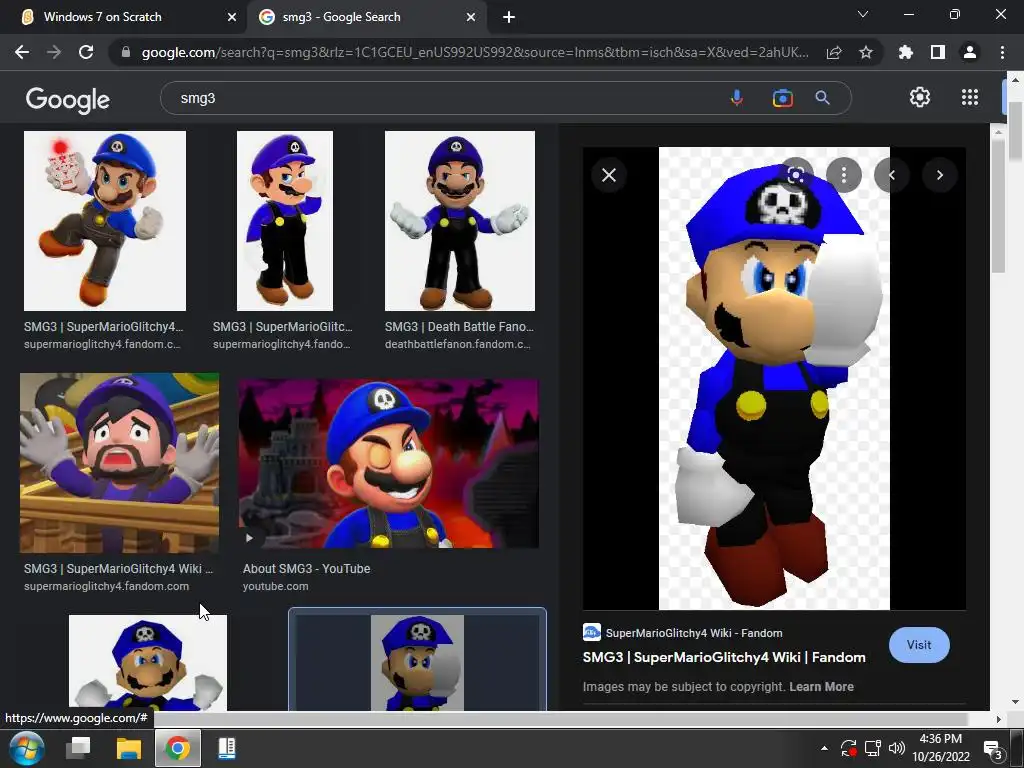Click the Google logo
Screen dimensions: 1024x768
pos(67,99)
